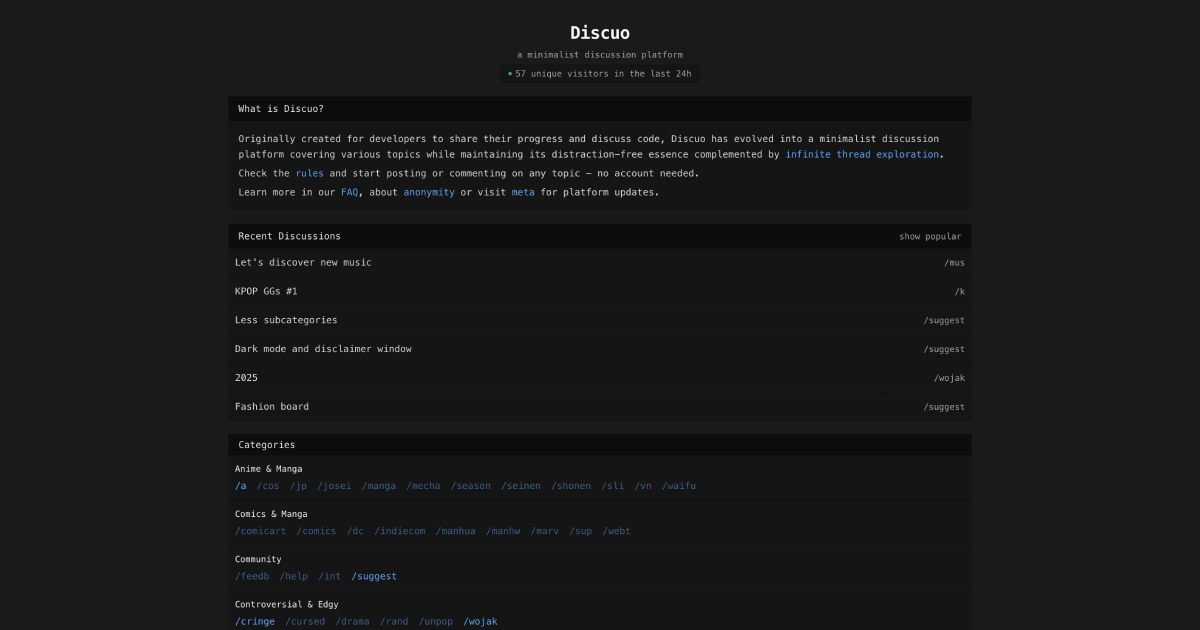Image resolution: width=1200 pixels, height=630 pixels.
Task: Open "Let's discover new music" discussion
Action: coord(303,263)
